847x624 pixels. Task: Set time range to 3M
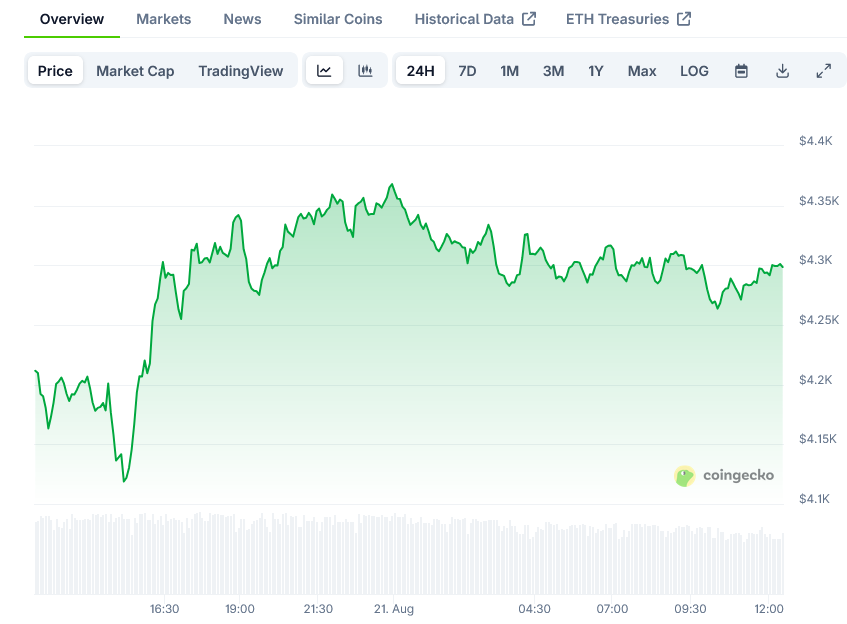553,71
